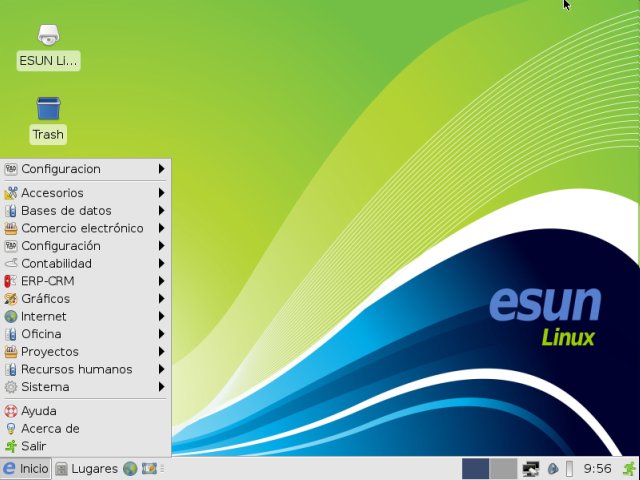Click the taskbar launcher icon beside the globe
This screenshot has width=640, height=480.
(x=149, y=469)
